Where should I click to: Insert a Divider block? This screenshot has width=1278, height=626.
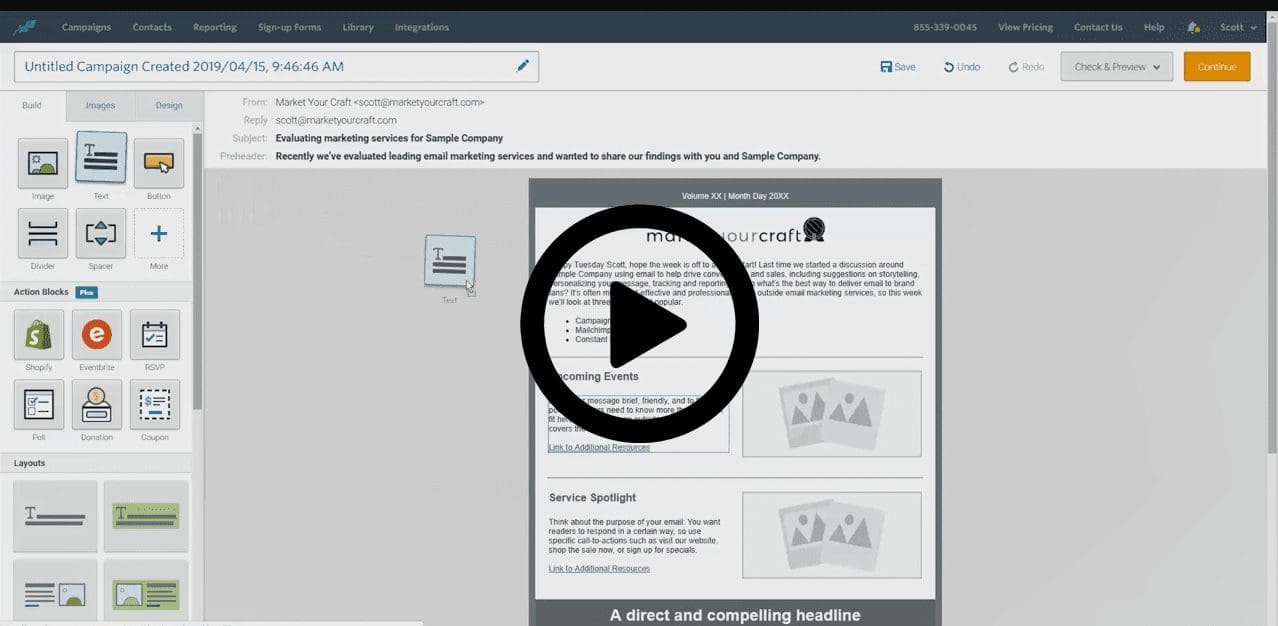(41, 233)
